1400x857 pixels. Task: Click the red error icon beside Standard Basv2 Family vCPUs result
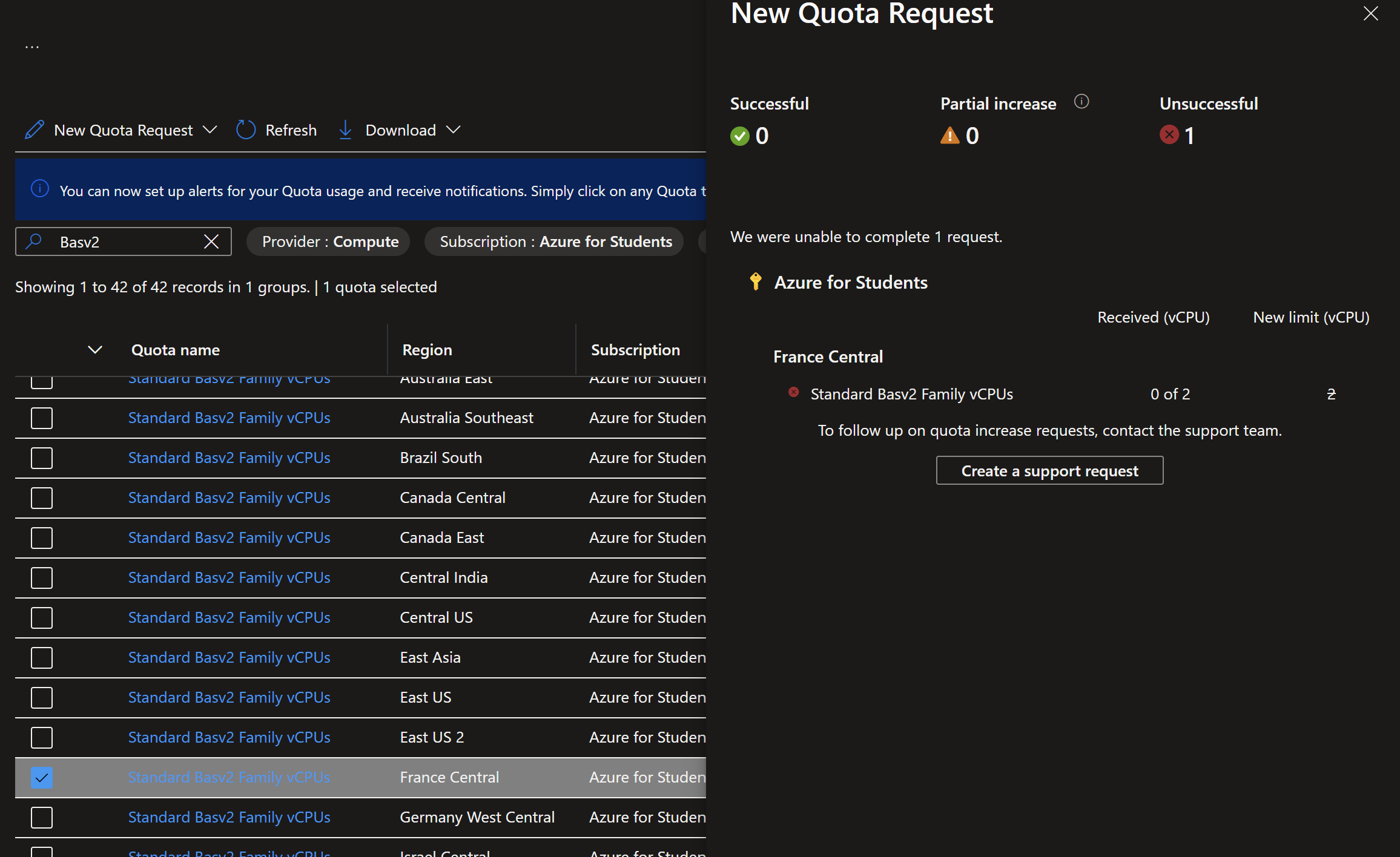pyautogui.click(x=793, y=392)
